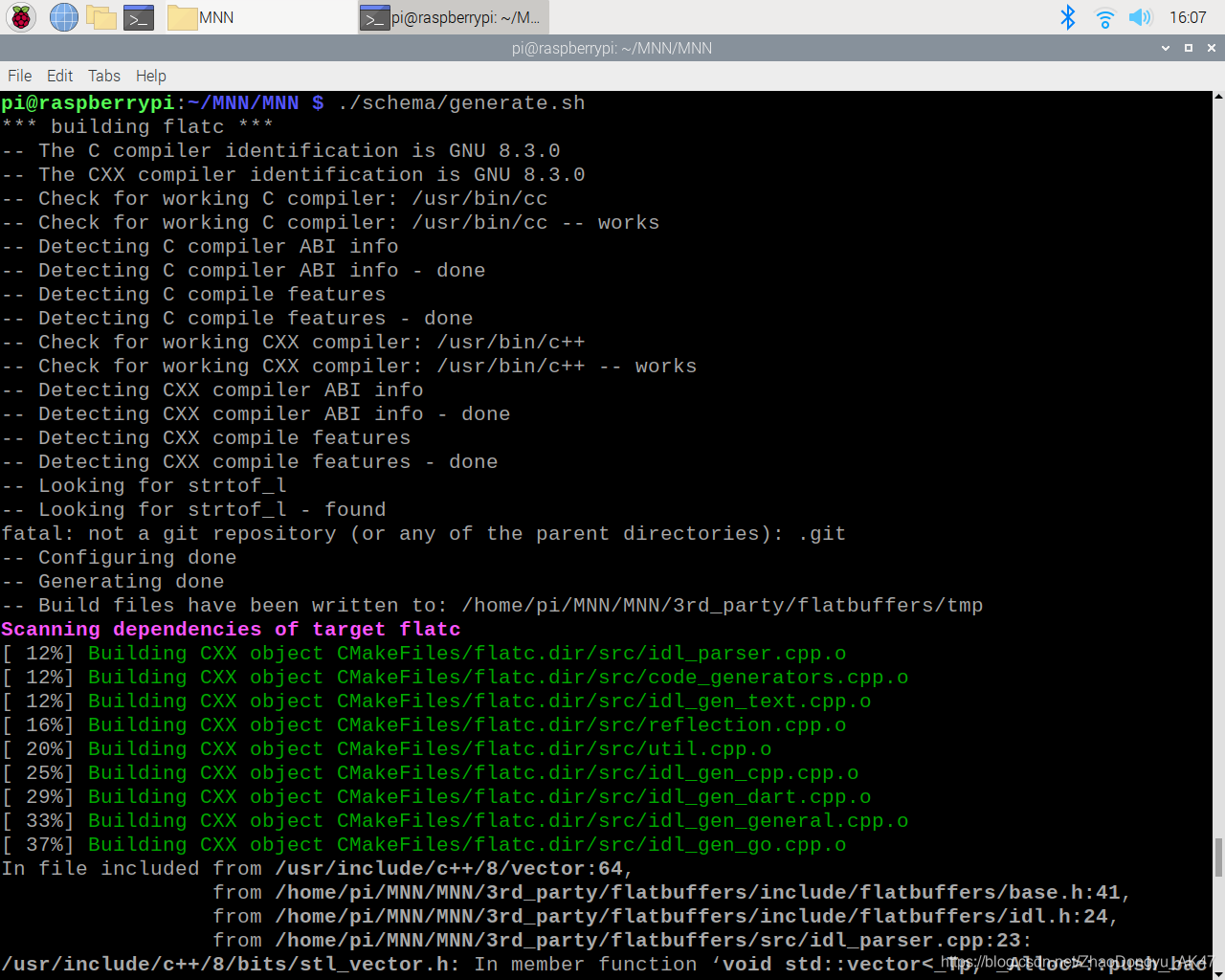Minimize the terminal window via title bar chevron
The width and height of the screenshot is (1225, 980).
coord(1166,48)
